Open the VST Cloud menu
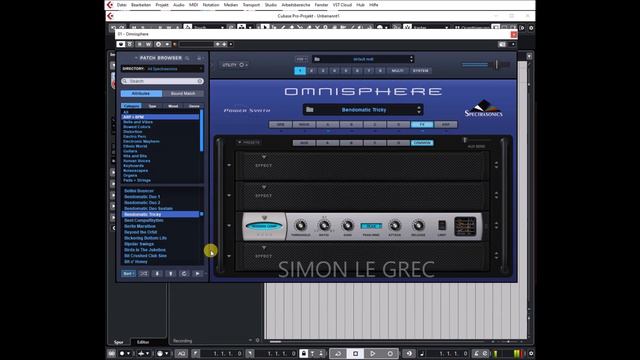This screenshot has height=360, width=640. click(342, 5)
